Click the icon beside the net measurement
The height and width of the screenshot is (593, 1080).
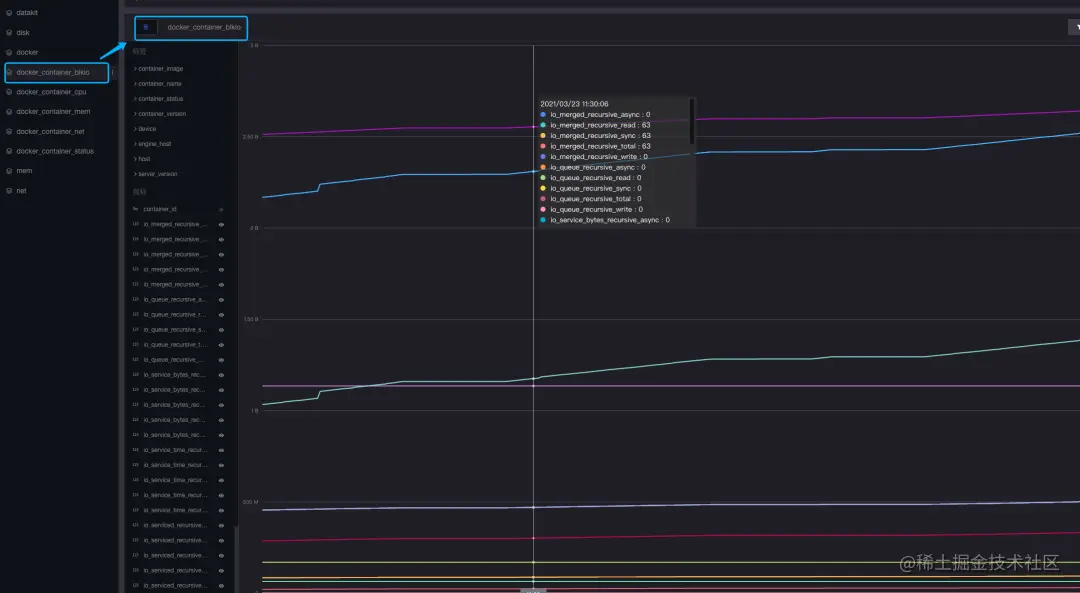9,191
